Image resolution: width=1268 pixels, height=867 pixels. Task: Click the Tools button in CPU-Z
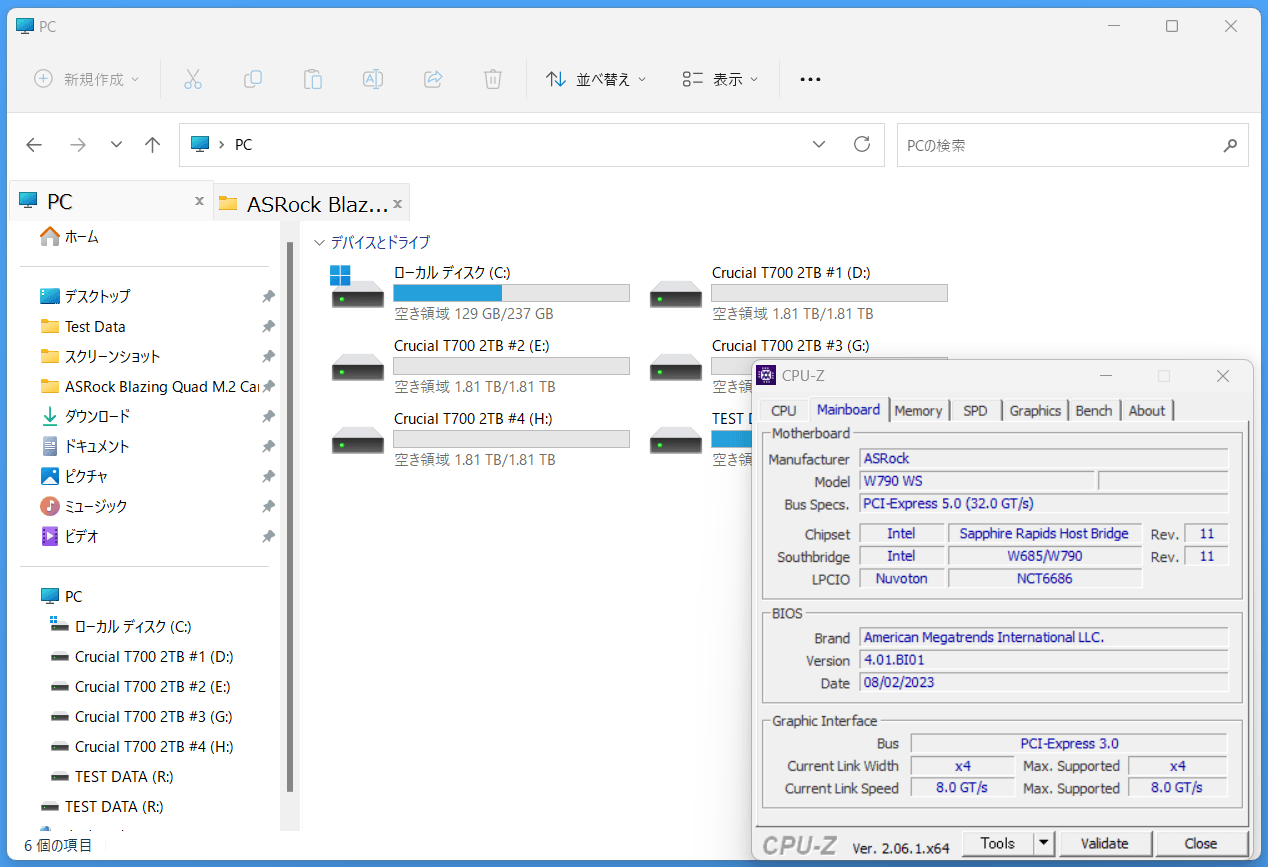tap(997, 843)
